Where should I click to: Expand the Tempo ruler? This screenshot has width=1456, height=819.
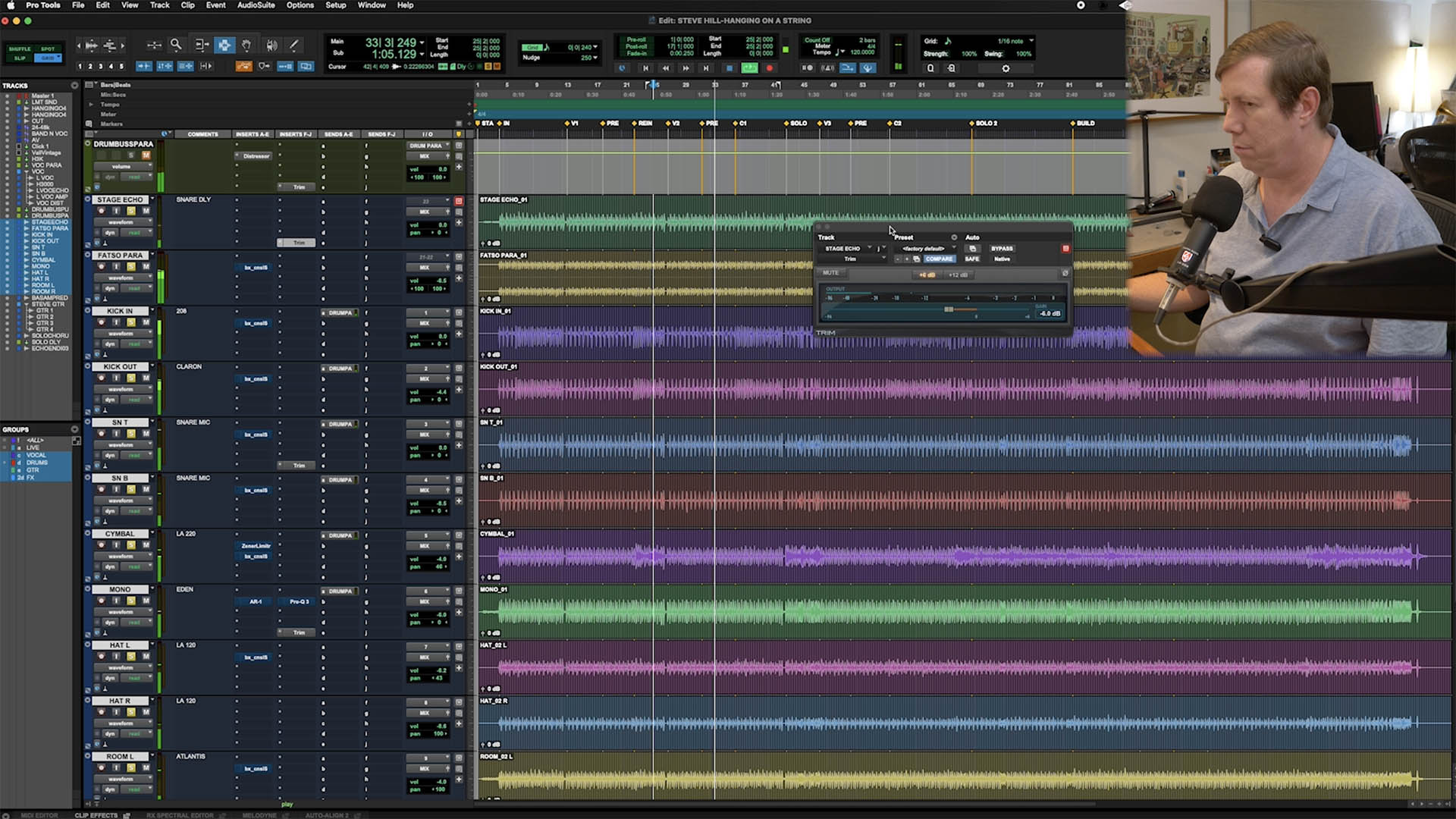click(x=91, y=105)
